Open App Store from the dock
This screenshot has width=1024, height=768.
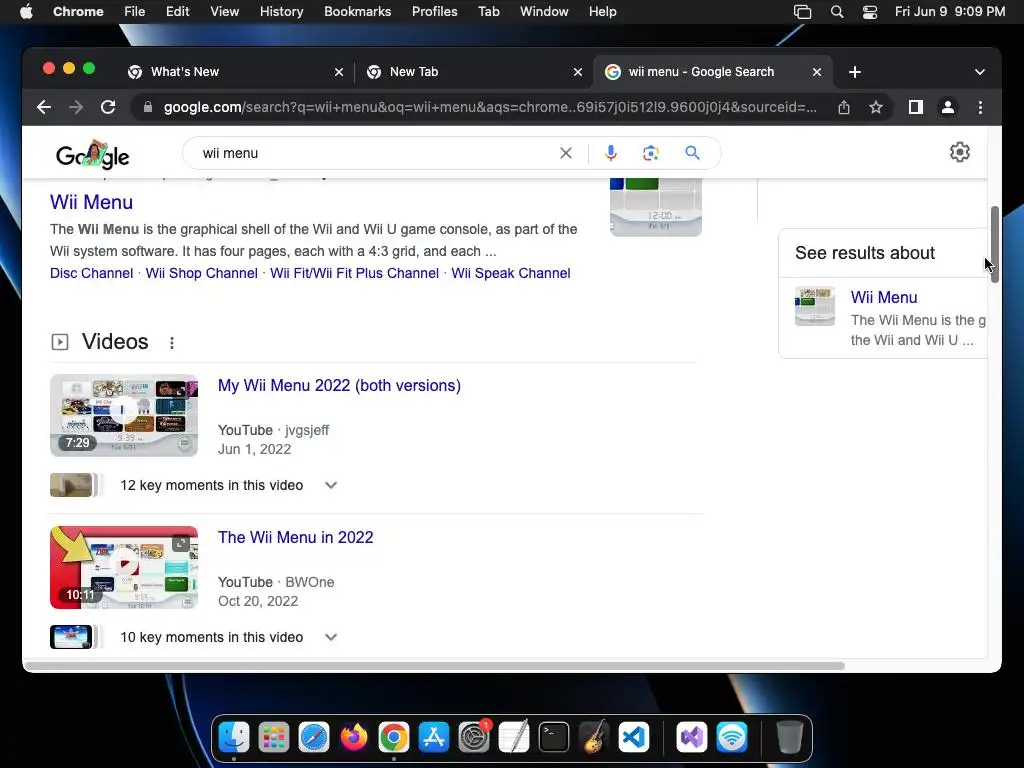434,737
